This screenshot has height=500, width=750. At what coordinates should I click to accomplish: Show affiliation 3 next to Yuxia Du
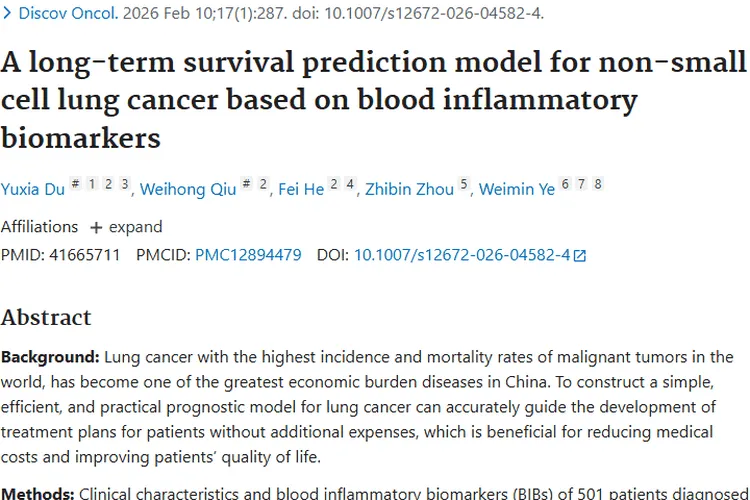point(124,184)
